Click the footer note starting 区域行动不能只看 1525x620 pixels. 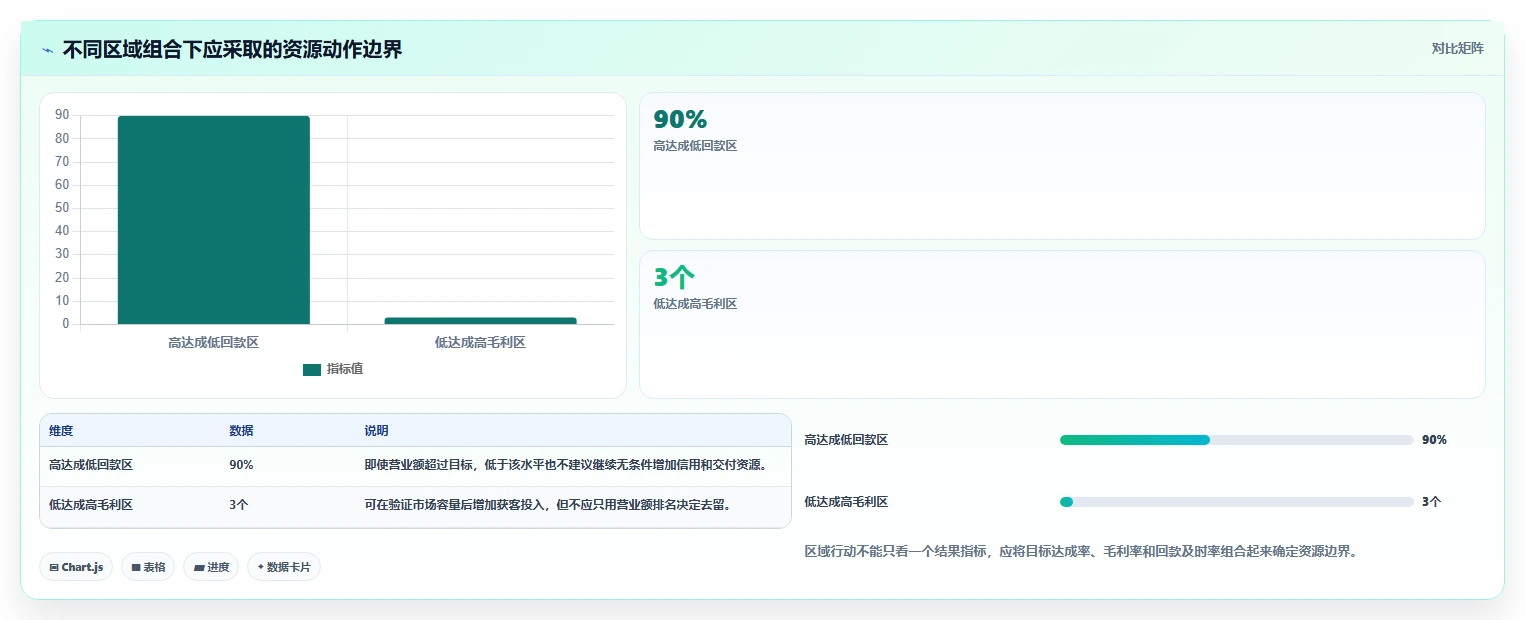pos(1080,551)
